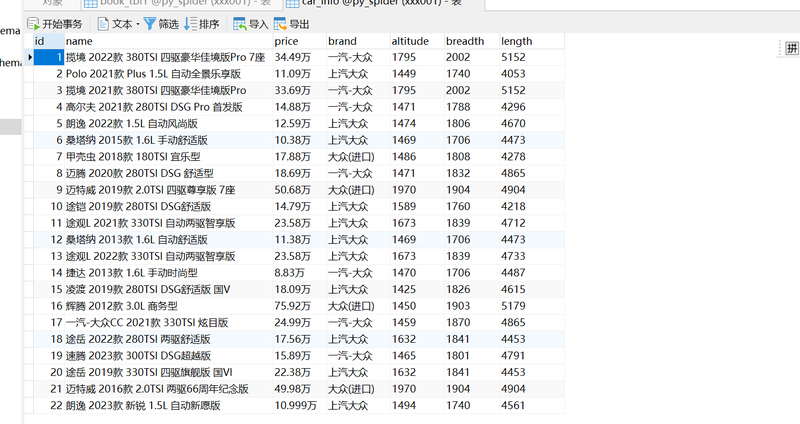Viewport: 800px width, 424px height.
Task: Select price cell 50.68万
Action: pyautogui.click(x=300, y=190)
